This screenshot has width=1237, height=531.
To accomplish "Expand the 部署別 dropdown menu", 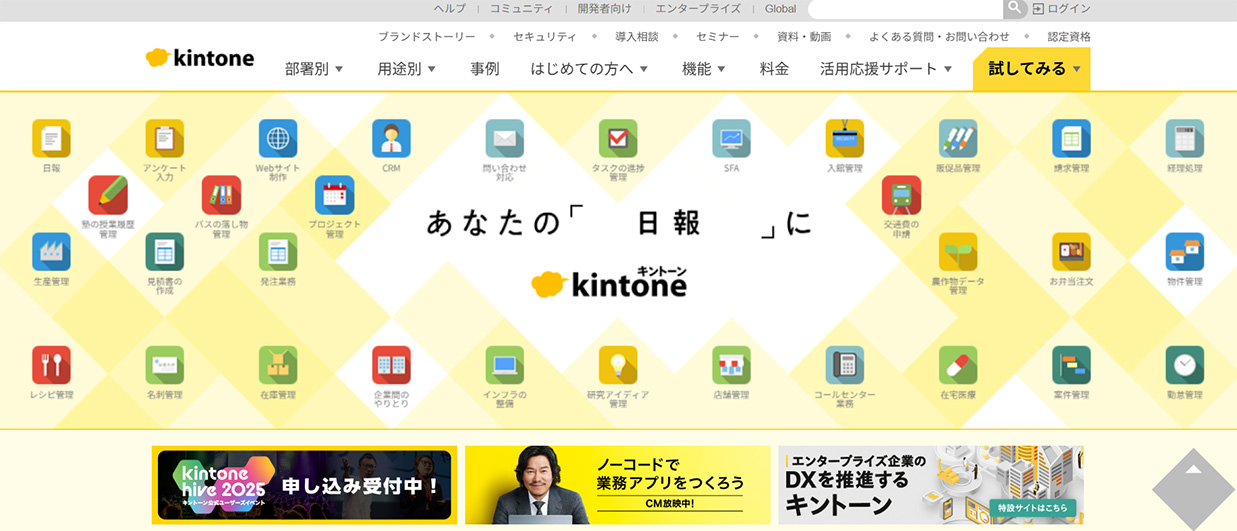I will pos(314,69).
